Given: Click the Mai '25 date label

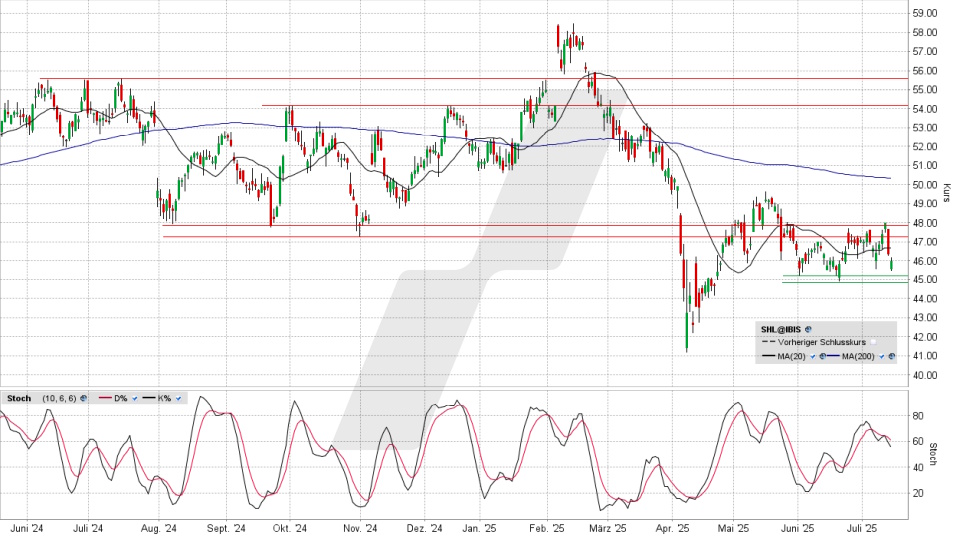Looking at the screenshot, I should point(733,528).
